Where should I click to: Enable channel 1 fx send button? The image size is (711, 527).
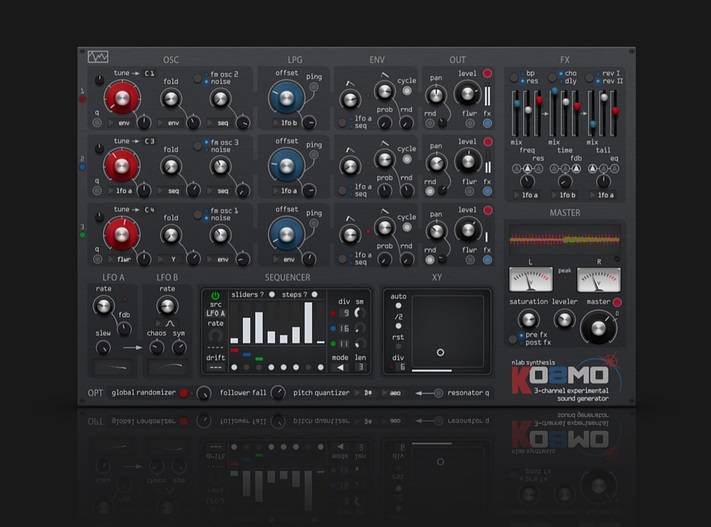coord(488,123)
